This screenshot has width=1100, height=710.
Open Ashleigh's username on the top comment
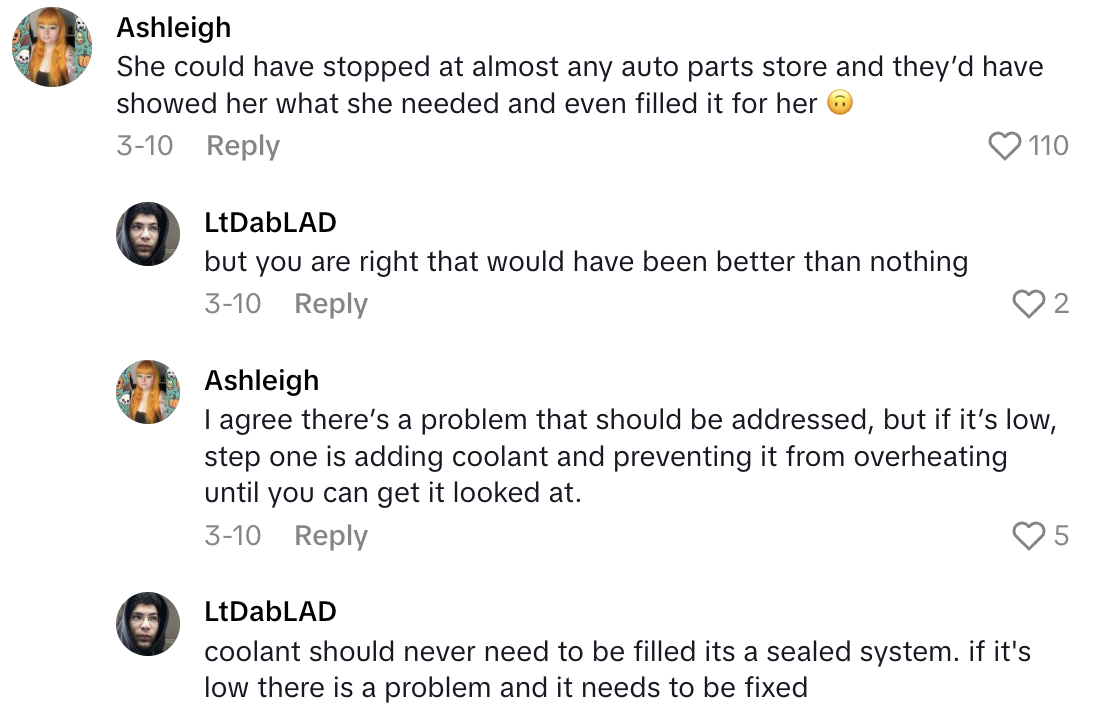click(x=174, y=27)
